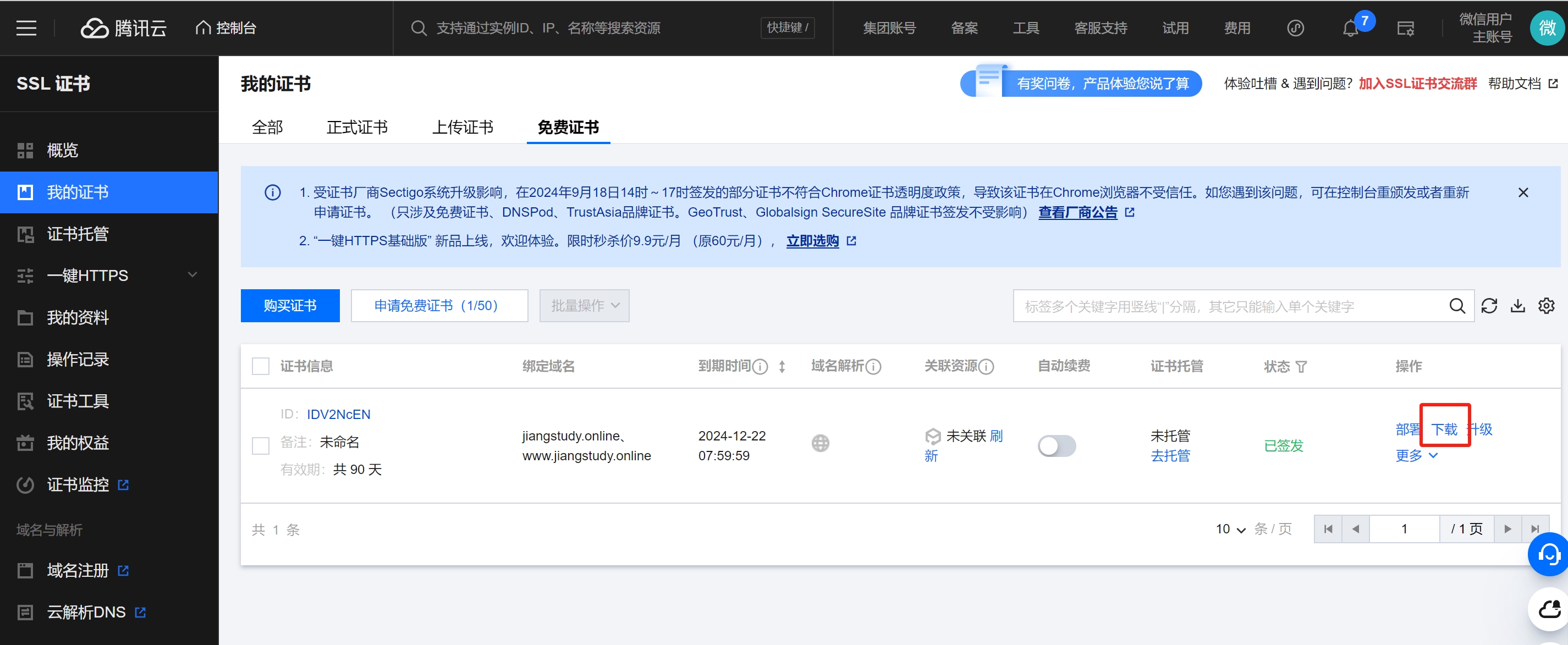The image size is (1568, 645).
Task: Open the 有奖问卷 survey banner
Action: (1080, 84)
